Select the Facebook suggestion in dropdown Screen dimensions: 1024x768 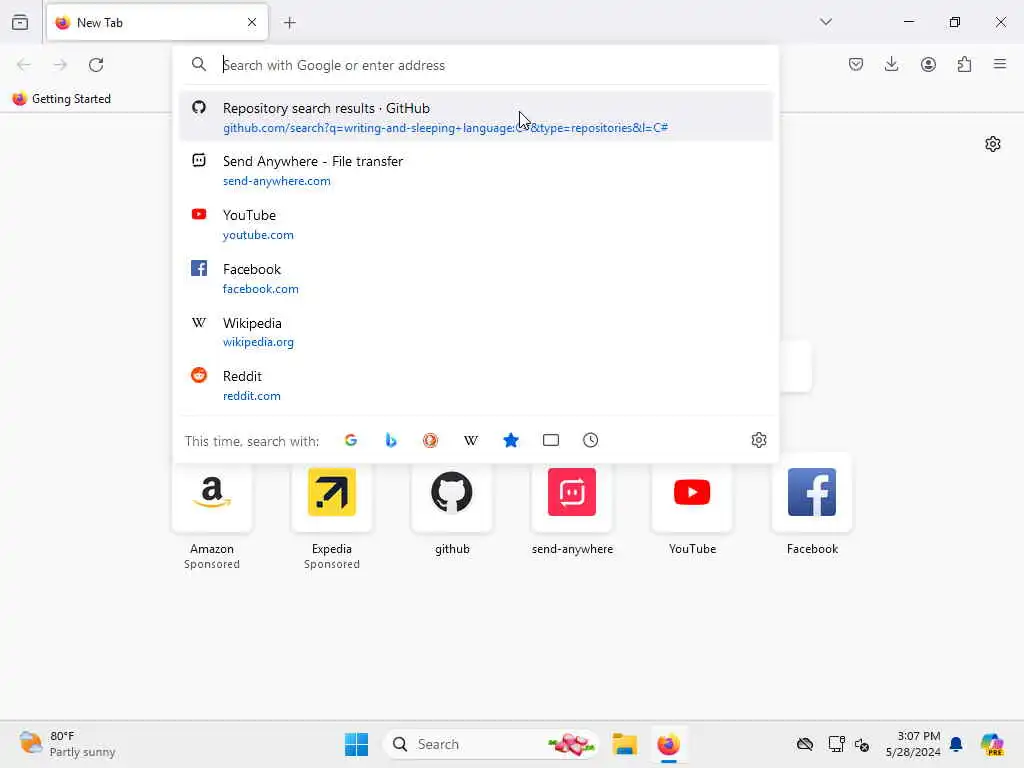(476, 278)
